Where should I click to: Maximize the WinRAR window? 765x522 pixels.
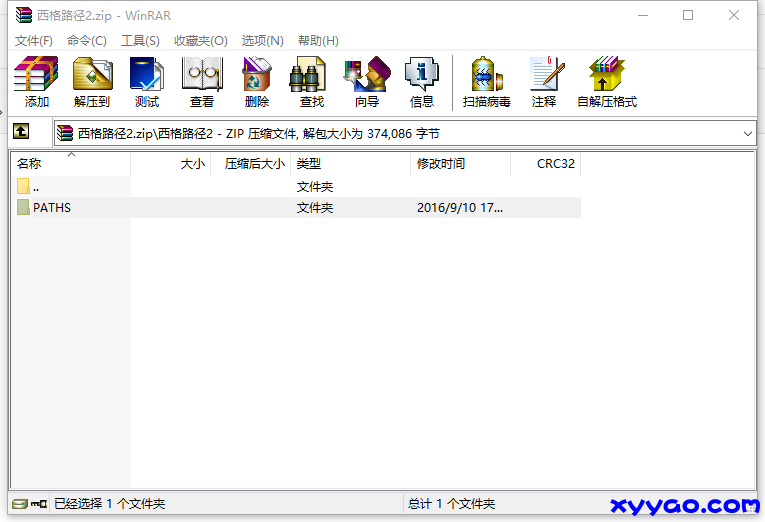tap(688, 15)
